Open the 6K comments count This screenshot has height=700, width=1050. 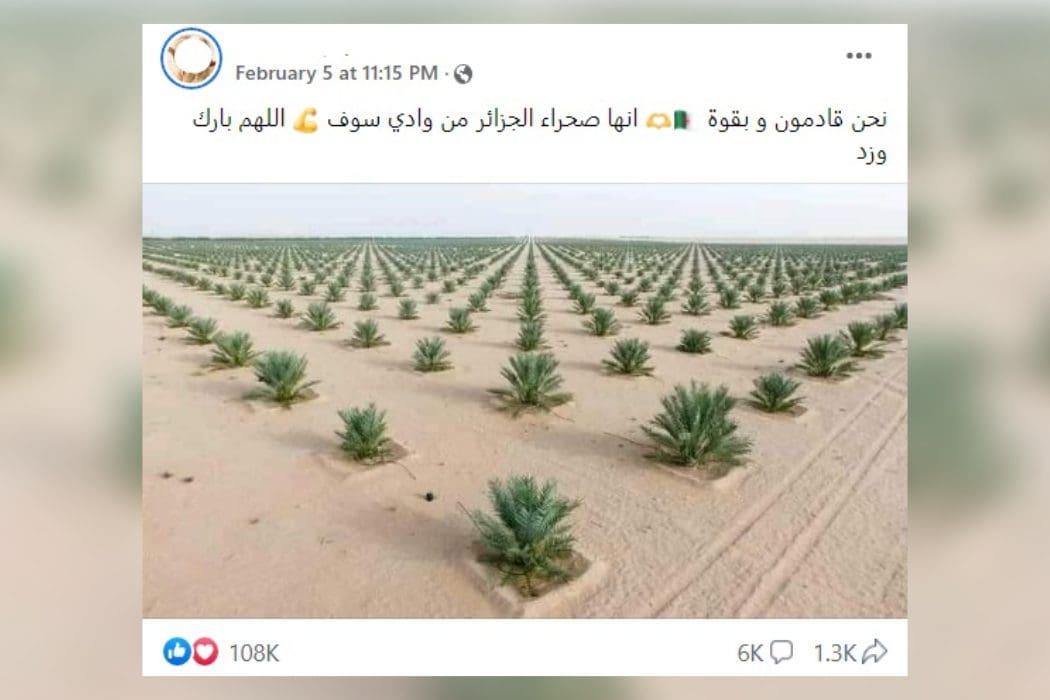[750, 653]
